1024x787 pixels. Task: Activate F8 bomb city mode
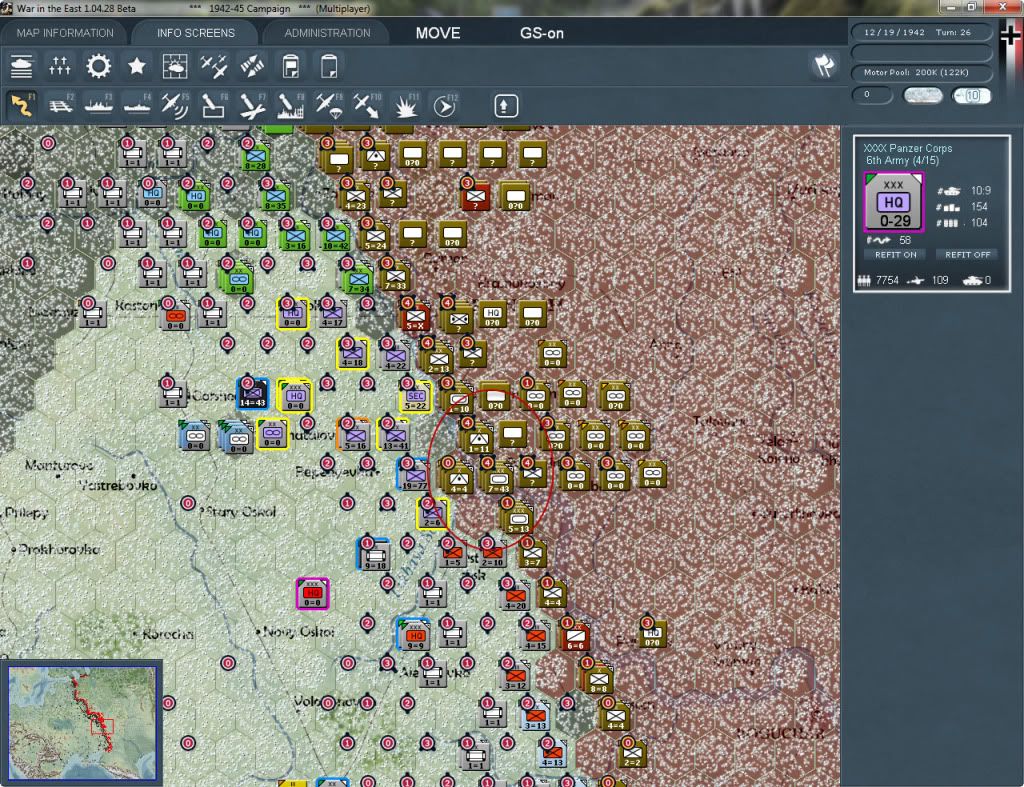point(291,106)
